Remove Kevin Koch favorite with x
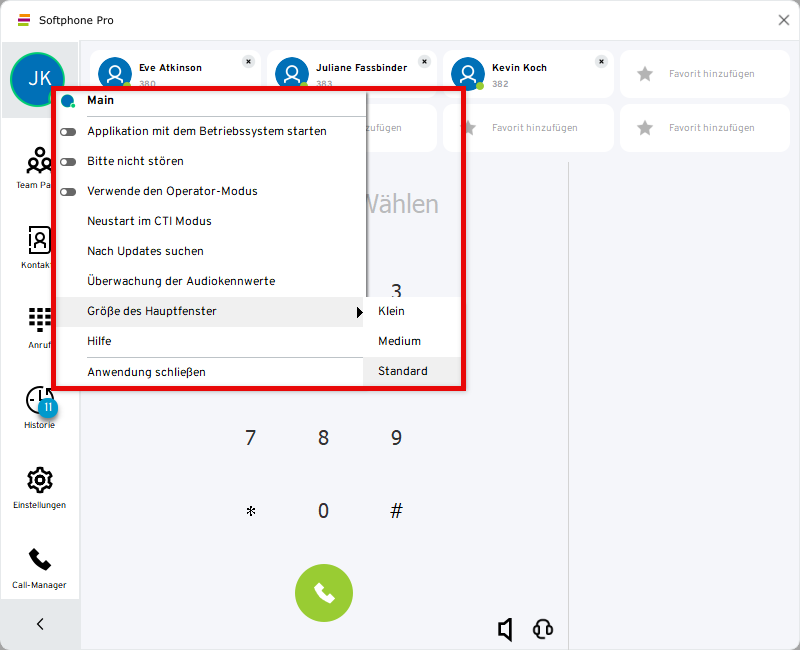The height and width of the screenshot is (650, 800). coord(601,61)
